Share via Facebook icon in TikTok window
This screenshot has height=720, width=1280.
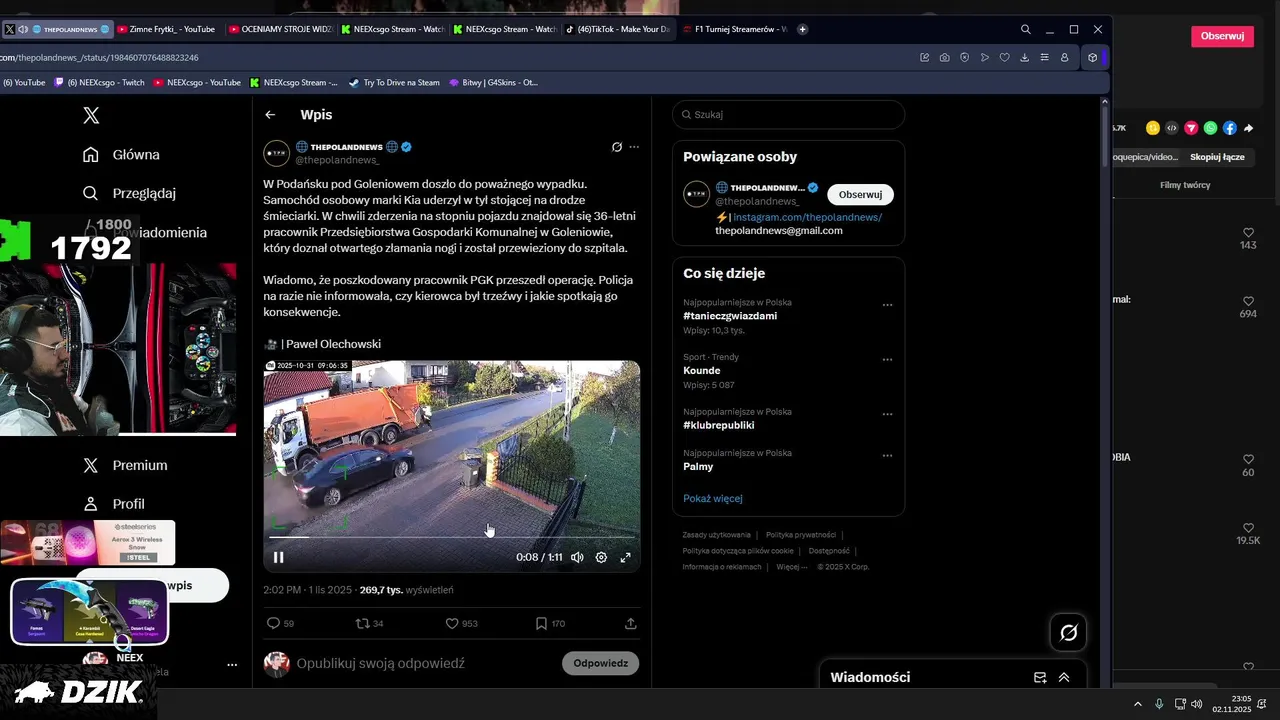click(1230, 128)
